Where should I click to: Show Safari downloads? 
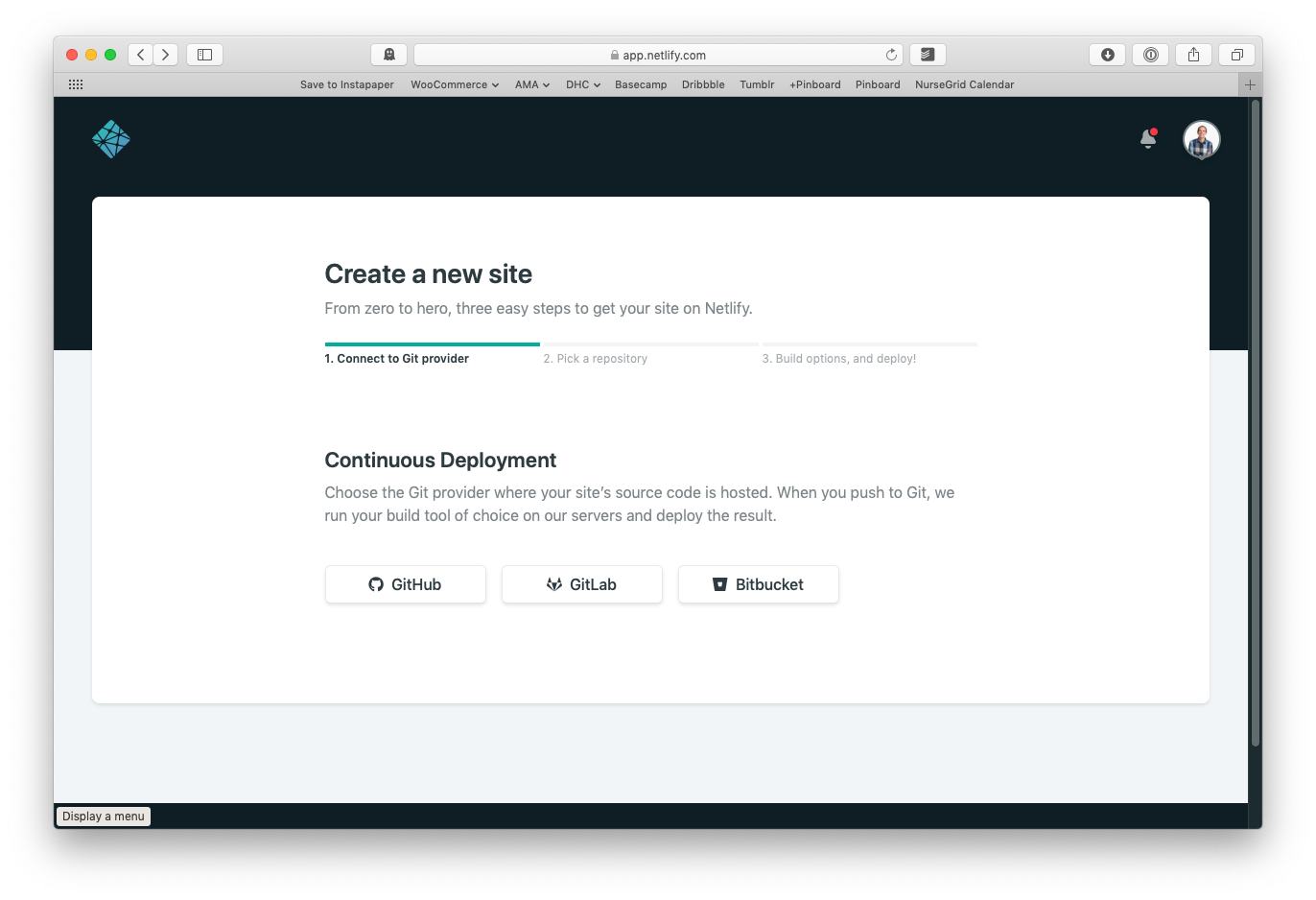1108,55
